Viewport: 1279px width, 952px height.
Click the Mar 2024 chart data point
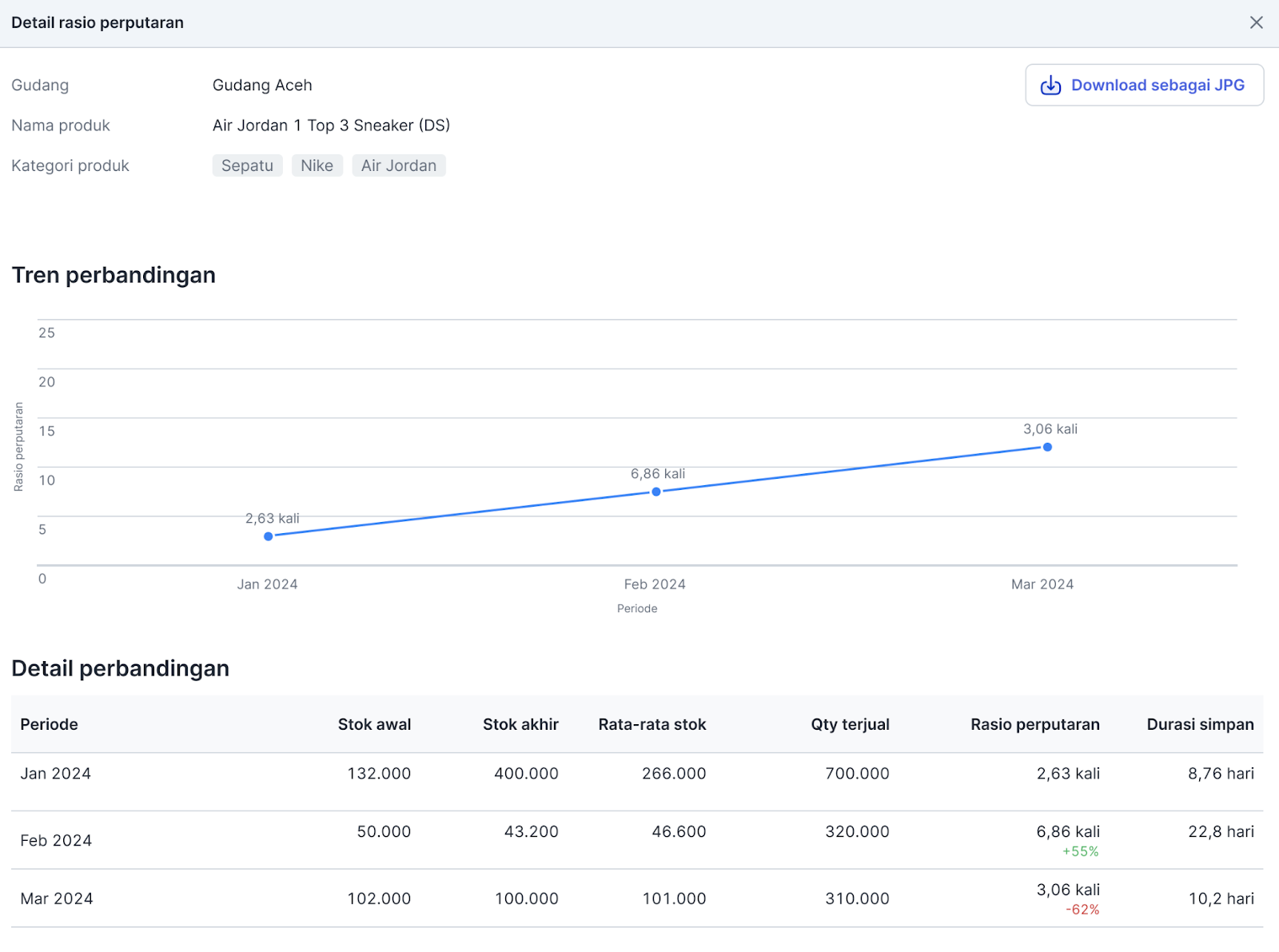coord(1047,447)
